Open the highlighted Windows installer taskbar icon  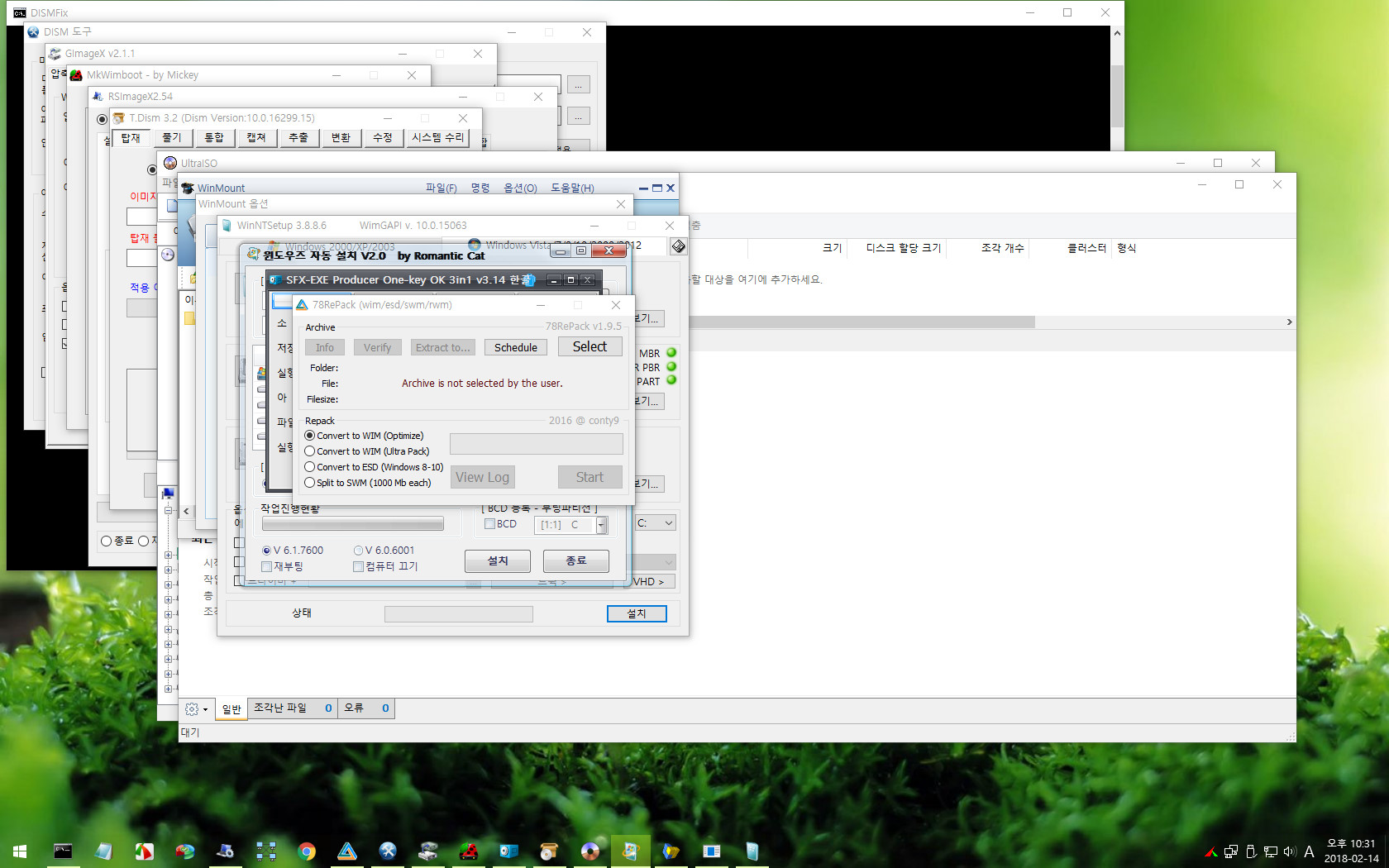click(631, 851)
